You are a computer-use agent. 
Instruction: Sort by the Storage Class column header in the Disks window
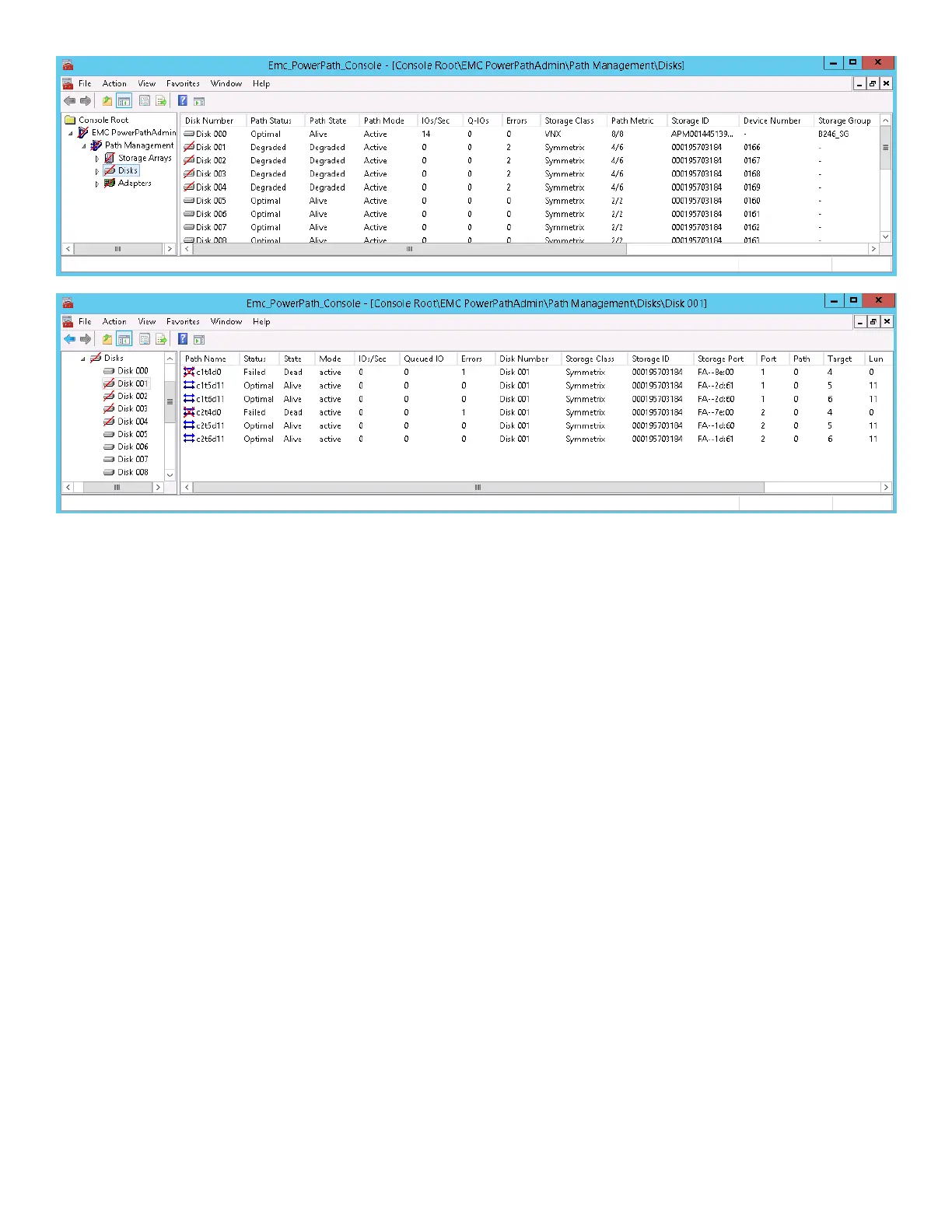[x=574, y=121]
